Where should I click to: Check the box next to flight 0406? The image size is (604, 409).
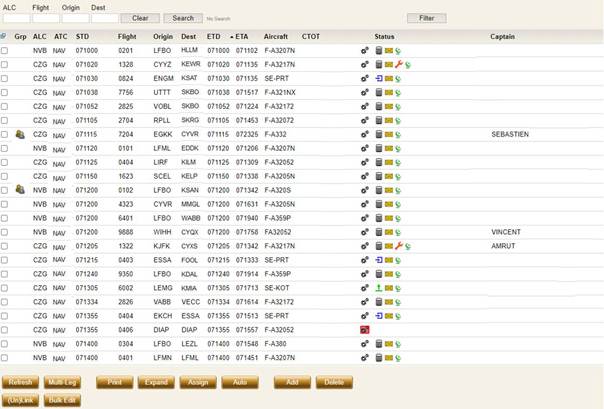click(4, 330)
